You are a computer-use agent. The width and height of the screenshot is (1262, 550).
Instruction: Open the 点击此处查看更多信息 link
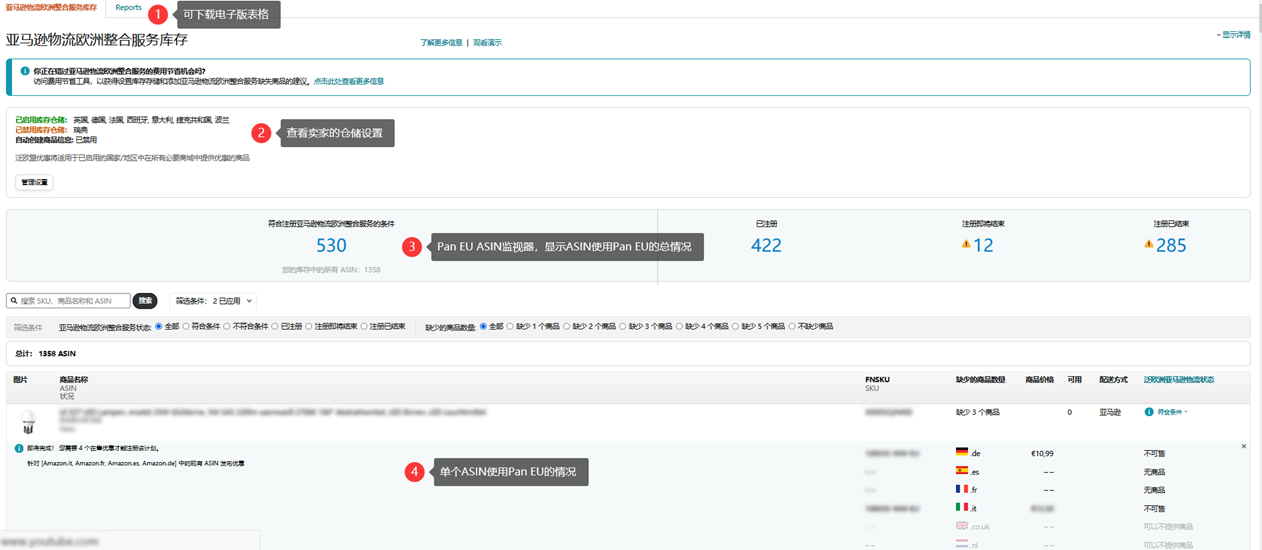(349, 81)
